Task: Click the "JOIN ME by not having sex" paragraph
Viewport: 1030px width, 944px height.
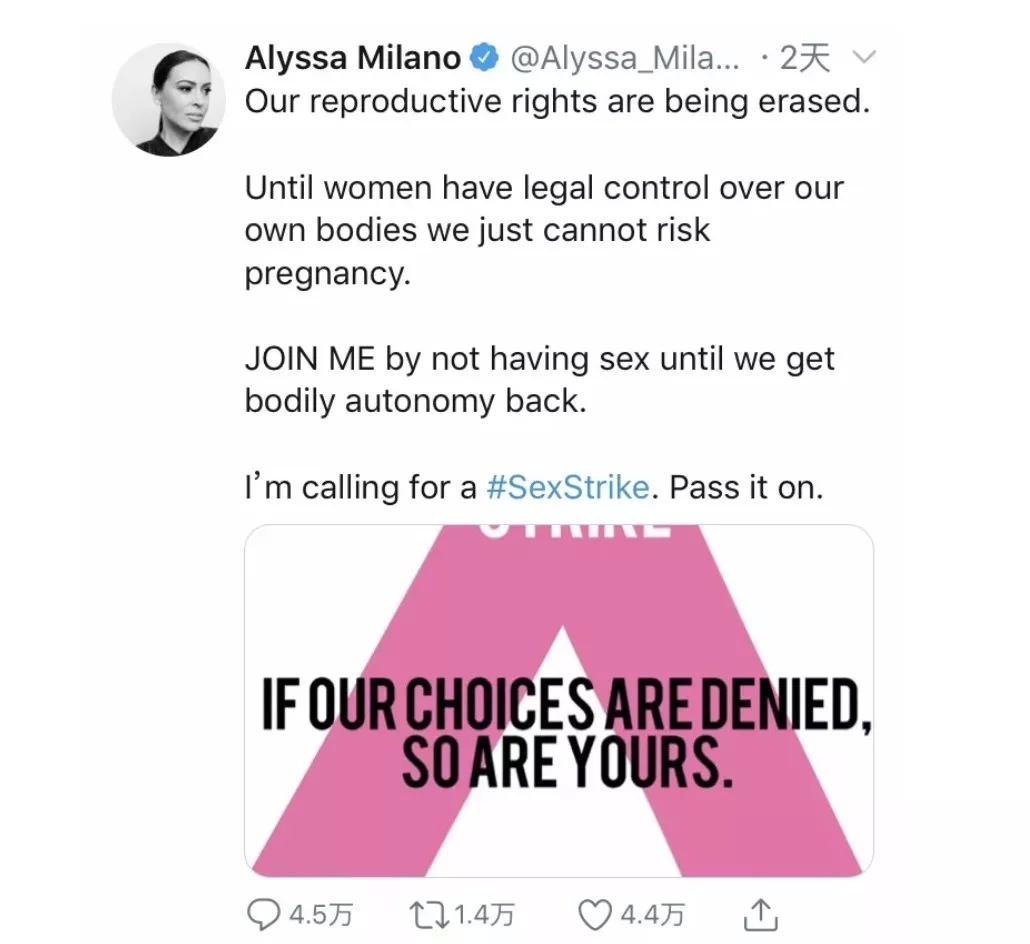Action: point(539,380)
